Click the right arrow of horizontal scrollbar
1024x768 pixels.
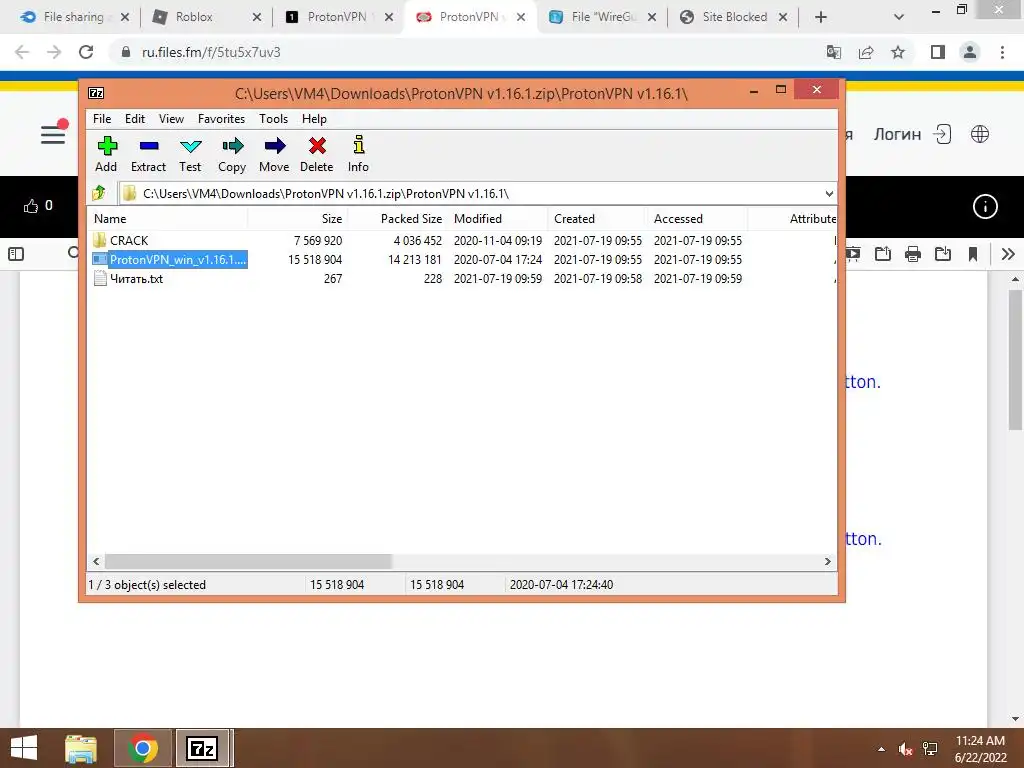coord(827,561)
